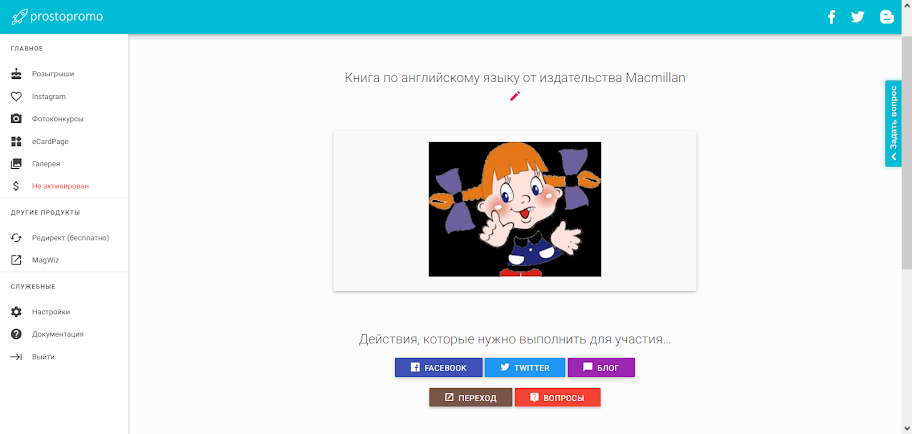Open the eCardPage menu item
The image size is (912, 434).
pos(64,141)
